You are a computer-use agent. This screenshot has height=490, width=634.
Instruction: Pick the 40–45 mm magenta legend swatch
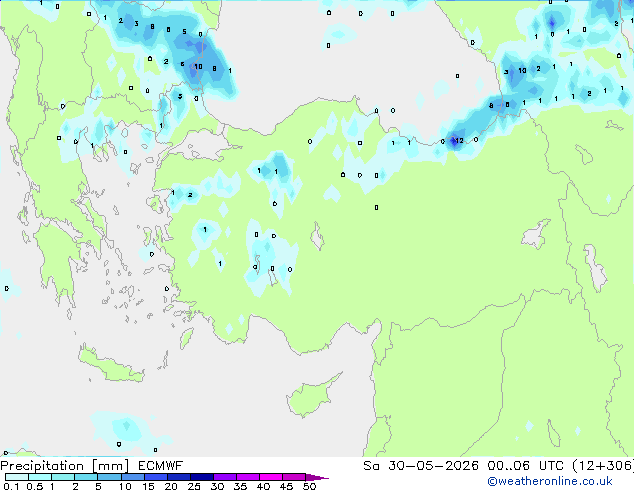point(271,477)
